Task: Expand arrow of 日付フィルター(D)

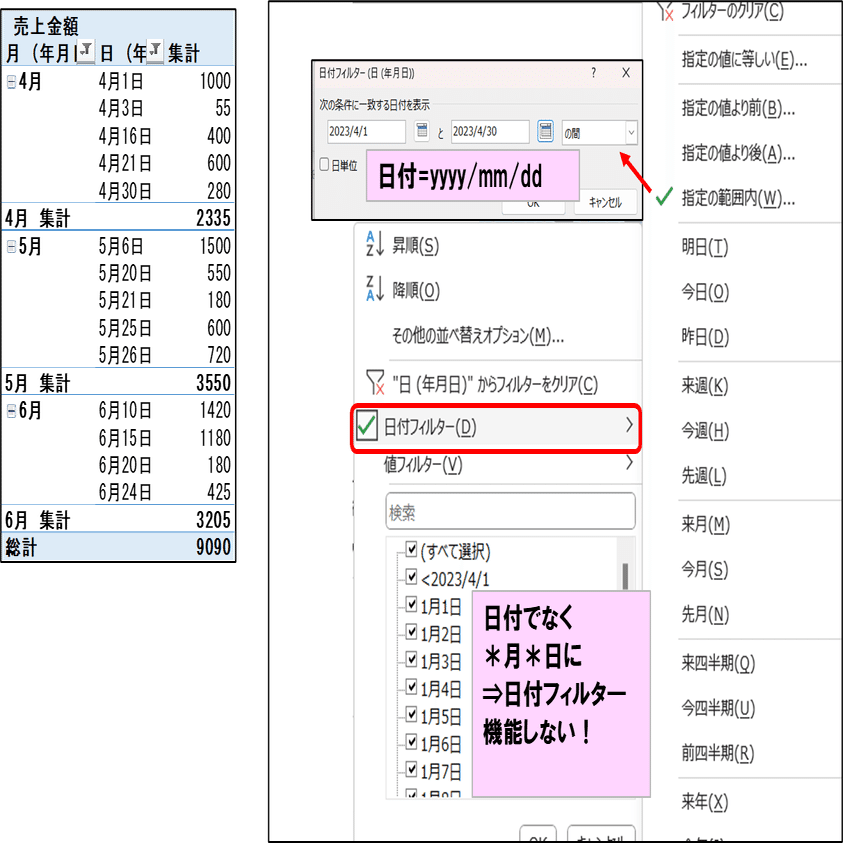Action: (x=629, y=425)
